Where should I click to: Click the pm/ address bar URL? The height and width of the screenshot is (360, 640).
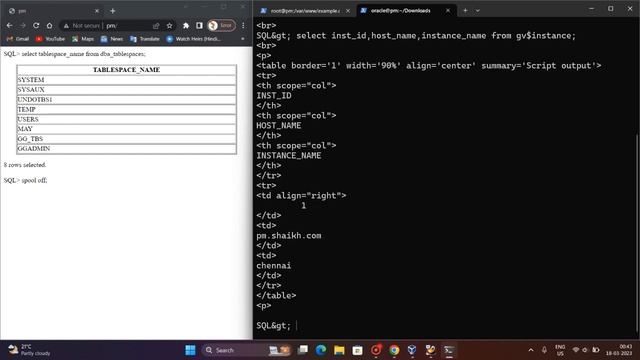[112, 26]
